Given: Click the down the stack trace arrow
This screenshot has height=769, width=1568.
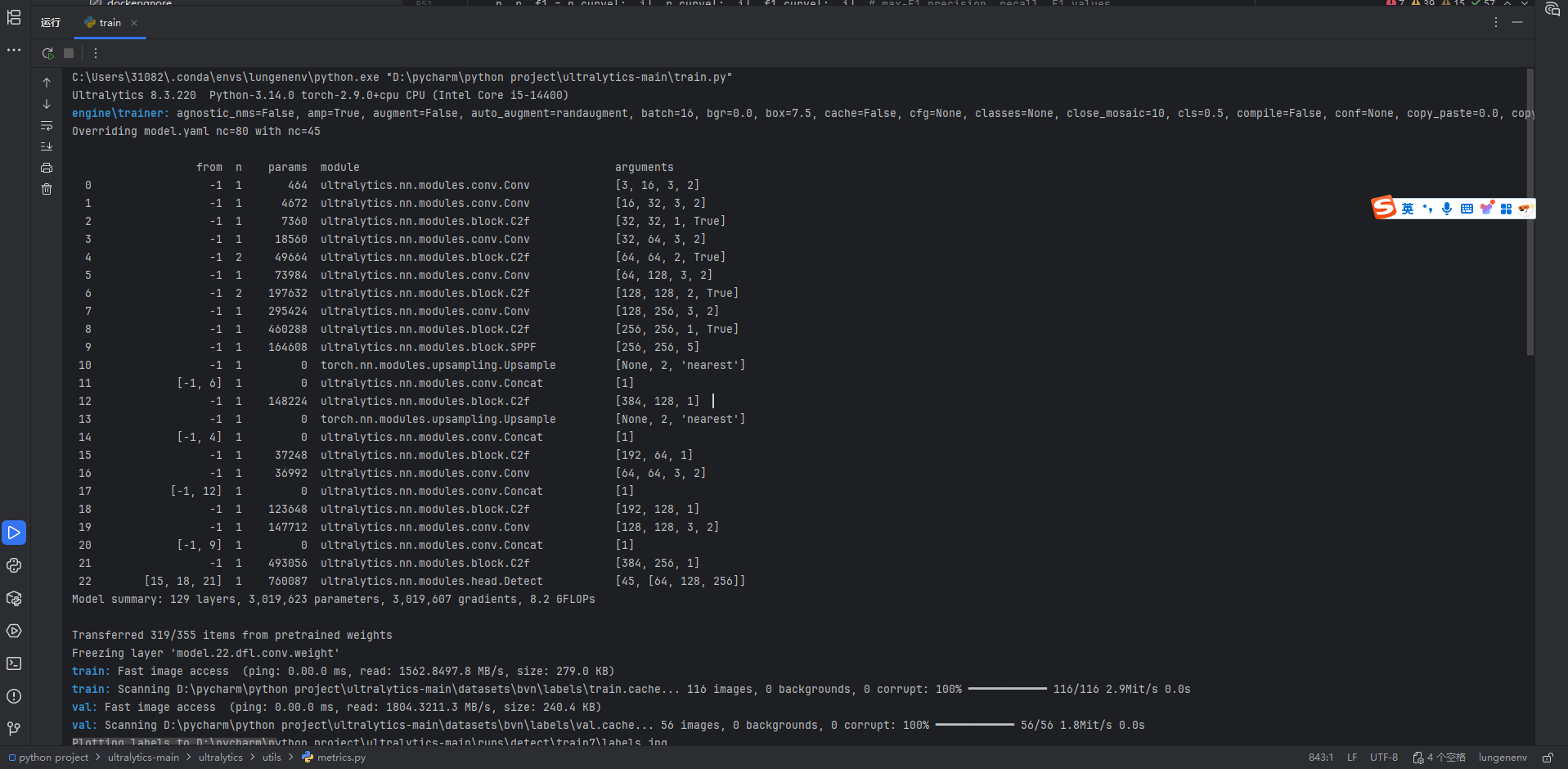Looking at the screenshot, I should coord(47,104).
